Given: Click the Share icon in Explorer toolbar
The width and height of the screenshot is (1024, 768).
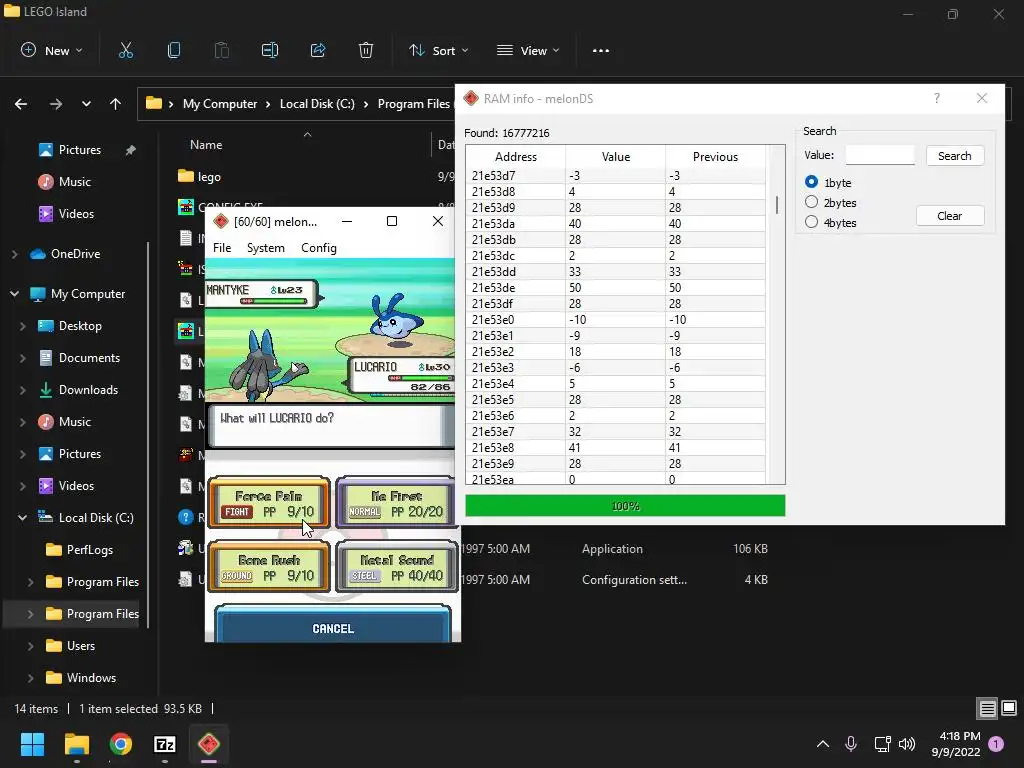Looking at the screenshot, I should pyautogui.click(x=318, y=50).
